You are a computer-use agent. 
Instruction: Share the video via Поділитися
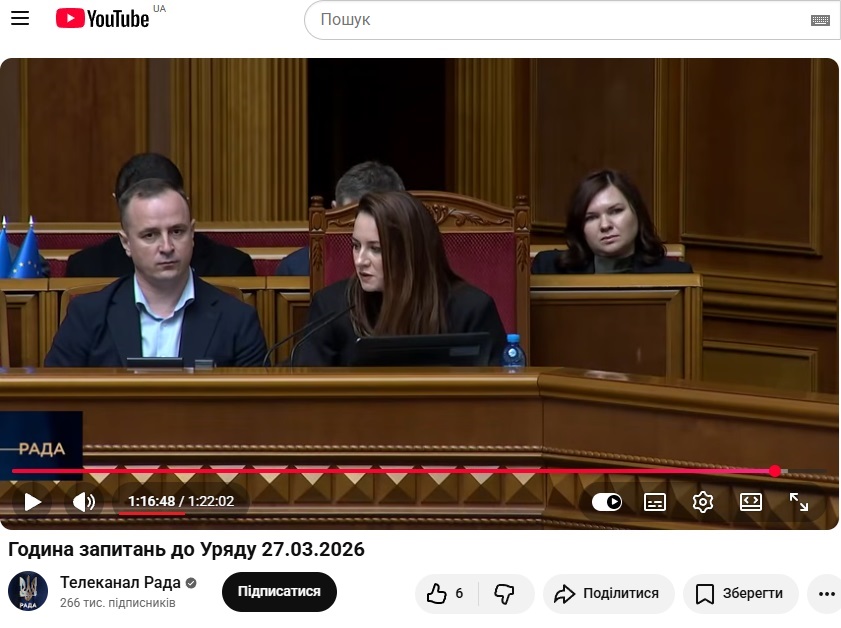(x=608, y=593)
